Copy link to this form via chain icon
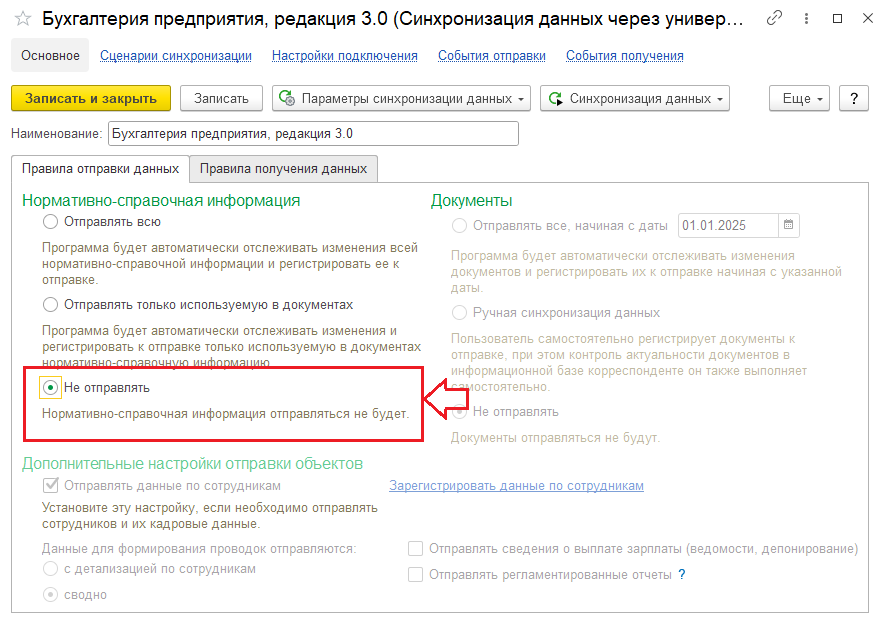The width and height of the screenshot is (880, 621). pos(774,19)
